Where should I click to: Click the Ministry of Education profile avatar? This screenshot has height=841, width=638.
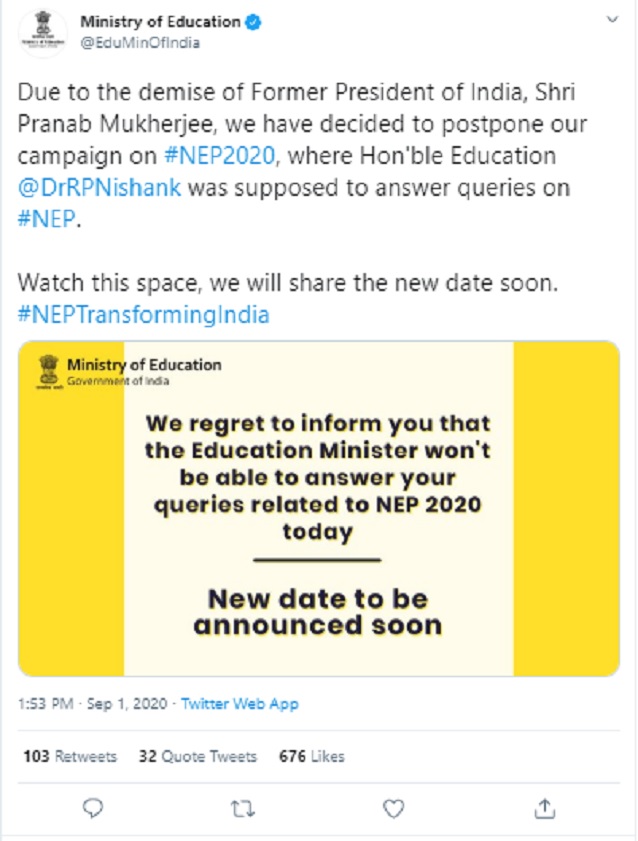(41, 32)
